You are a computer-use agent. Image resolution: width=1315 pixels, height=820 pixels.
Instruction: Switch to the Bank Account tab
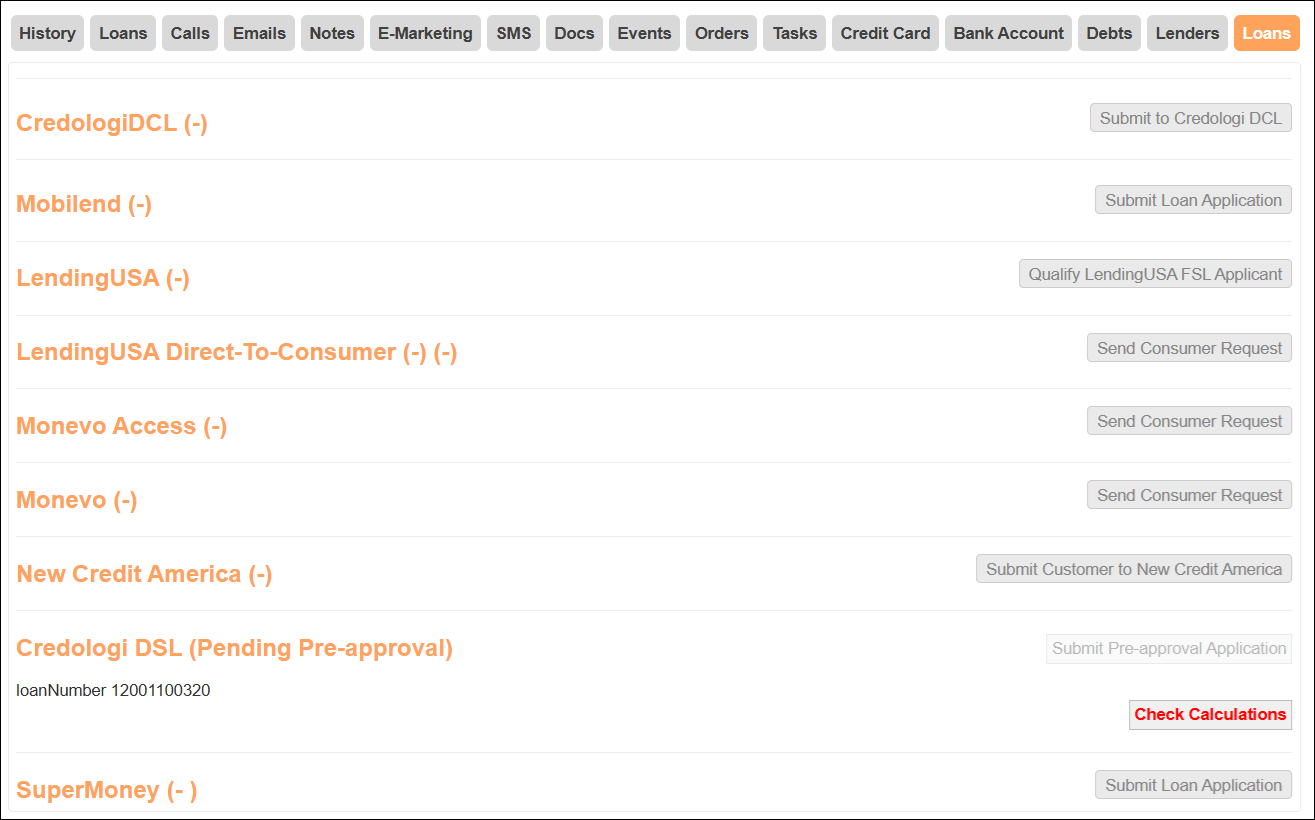(1008, 33)
